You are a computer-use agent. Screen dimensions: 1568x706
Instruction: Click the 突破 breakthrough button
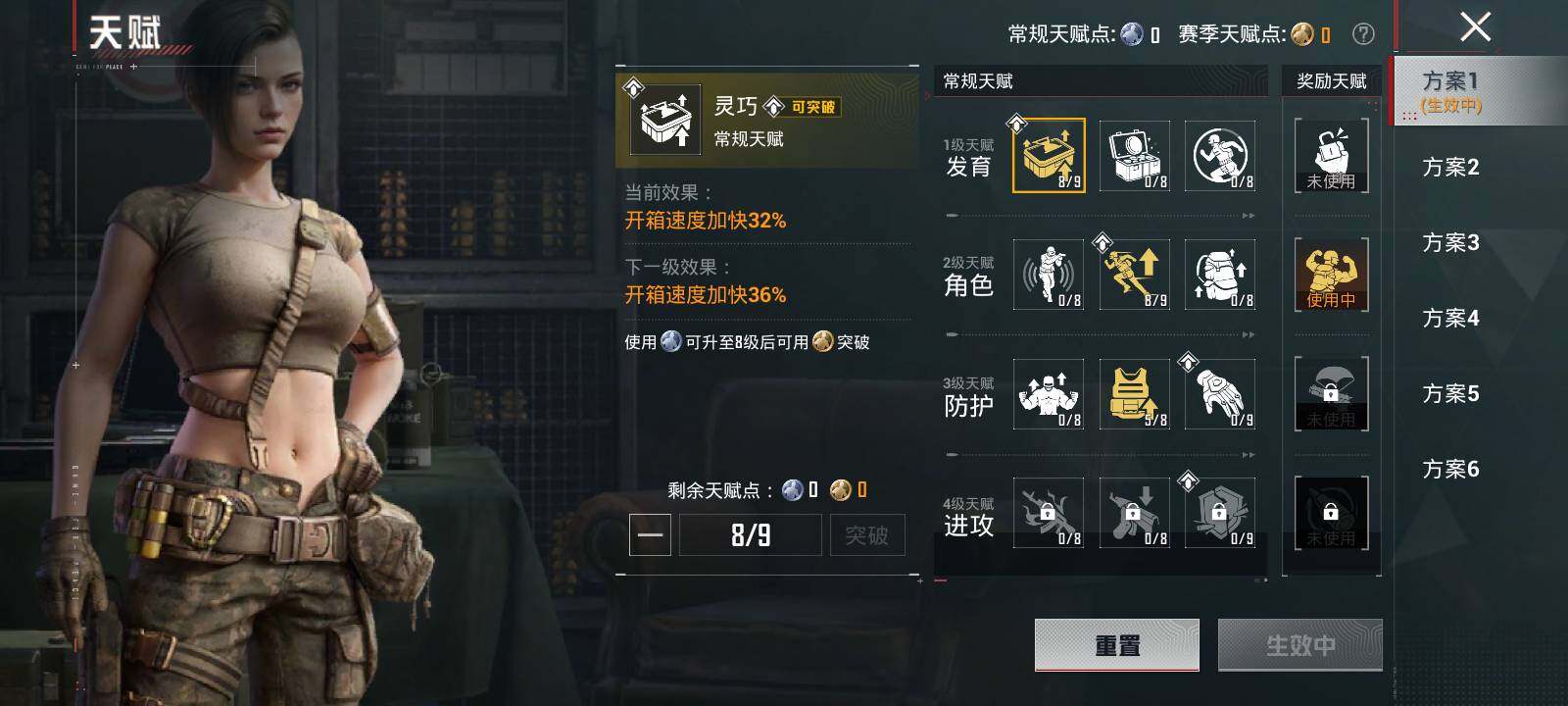[867, 535]
